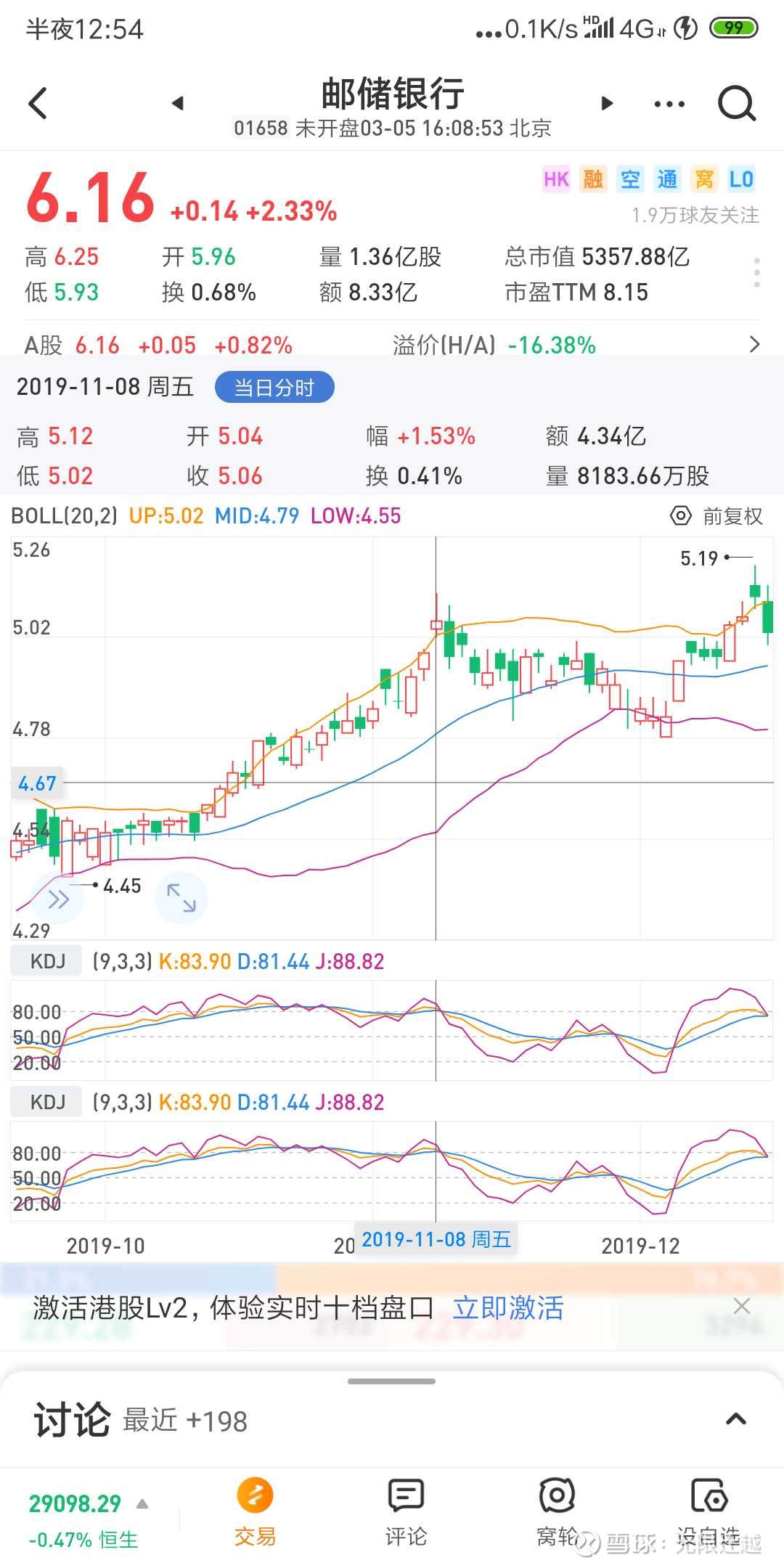Screen dimensions: 784x1568
Task: Tap the 4.67 crosshair price label
Action: [37, 783]
